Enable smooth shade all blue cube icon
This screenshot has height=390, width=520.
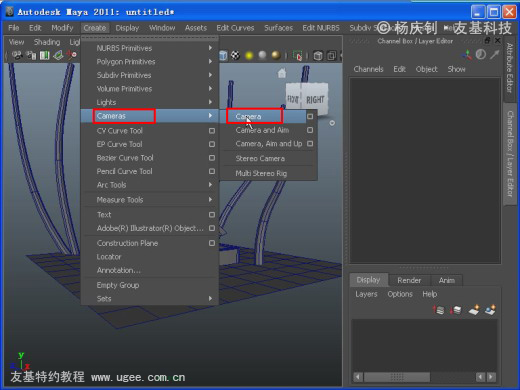223,55
